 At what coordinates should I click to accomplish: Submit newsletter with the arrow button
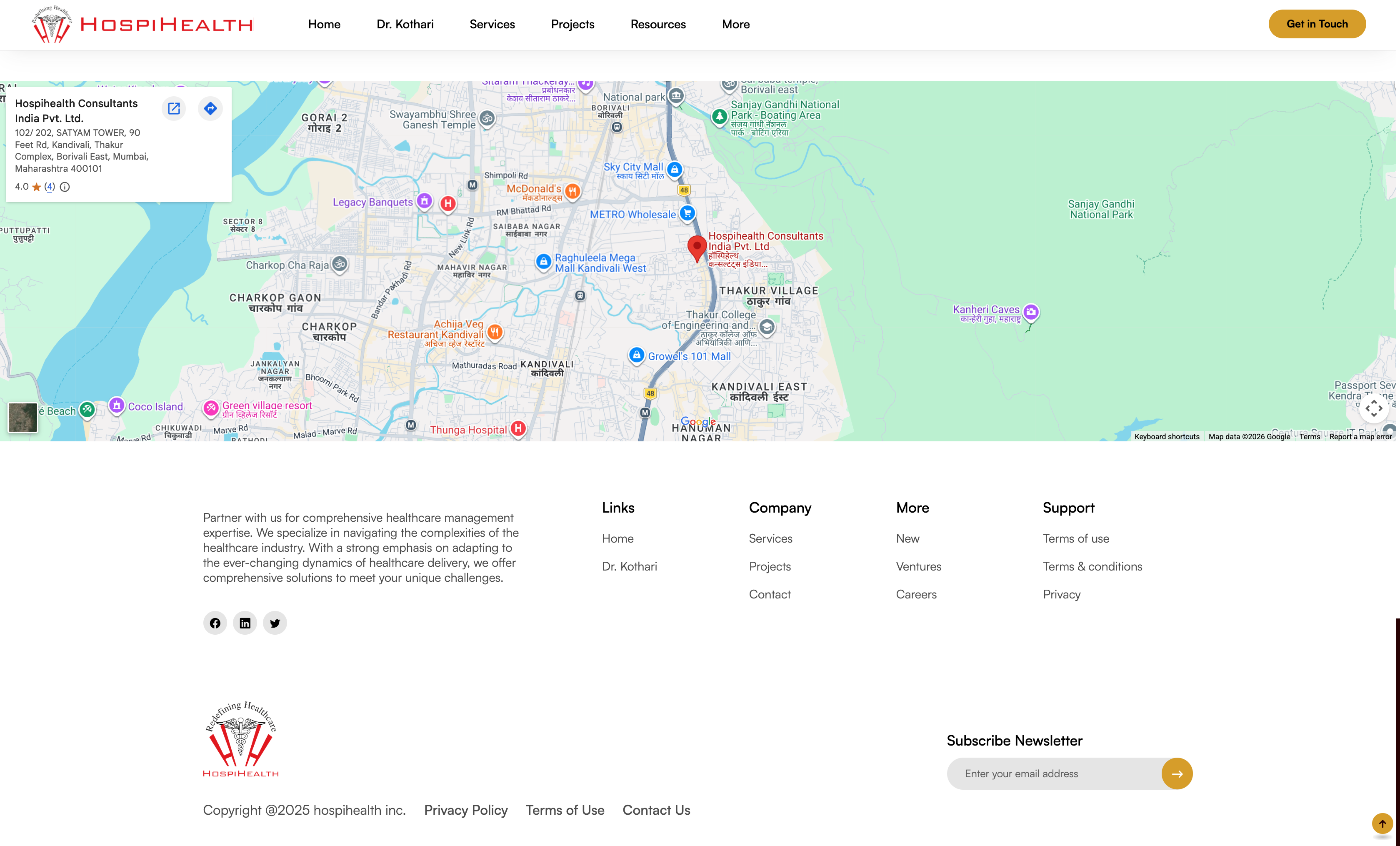(x=1177, y=774)
